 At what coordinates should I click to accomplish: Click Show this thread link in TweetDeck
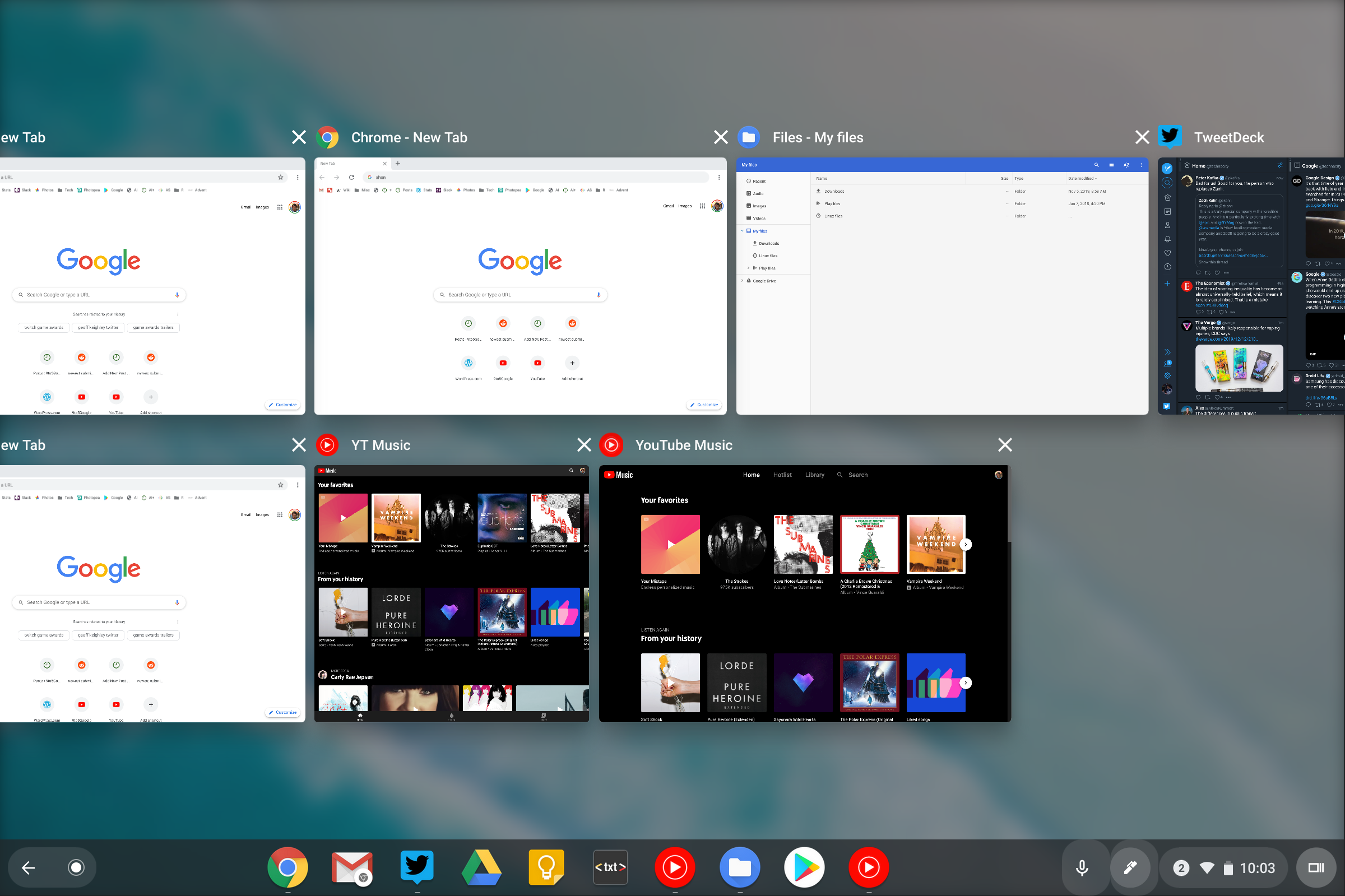tap(1214, 262)
